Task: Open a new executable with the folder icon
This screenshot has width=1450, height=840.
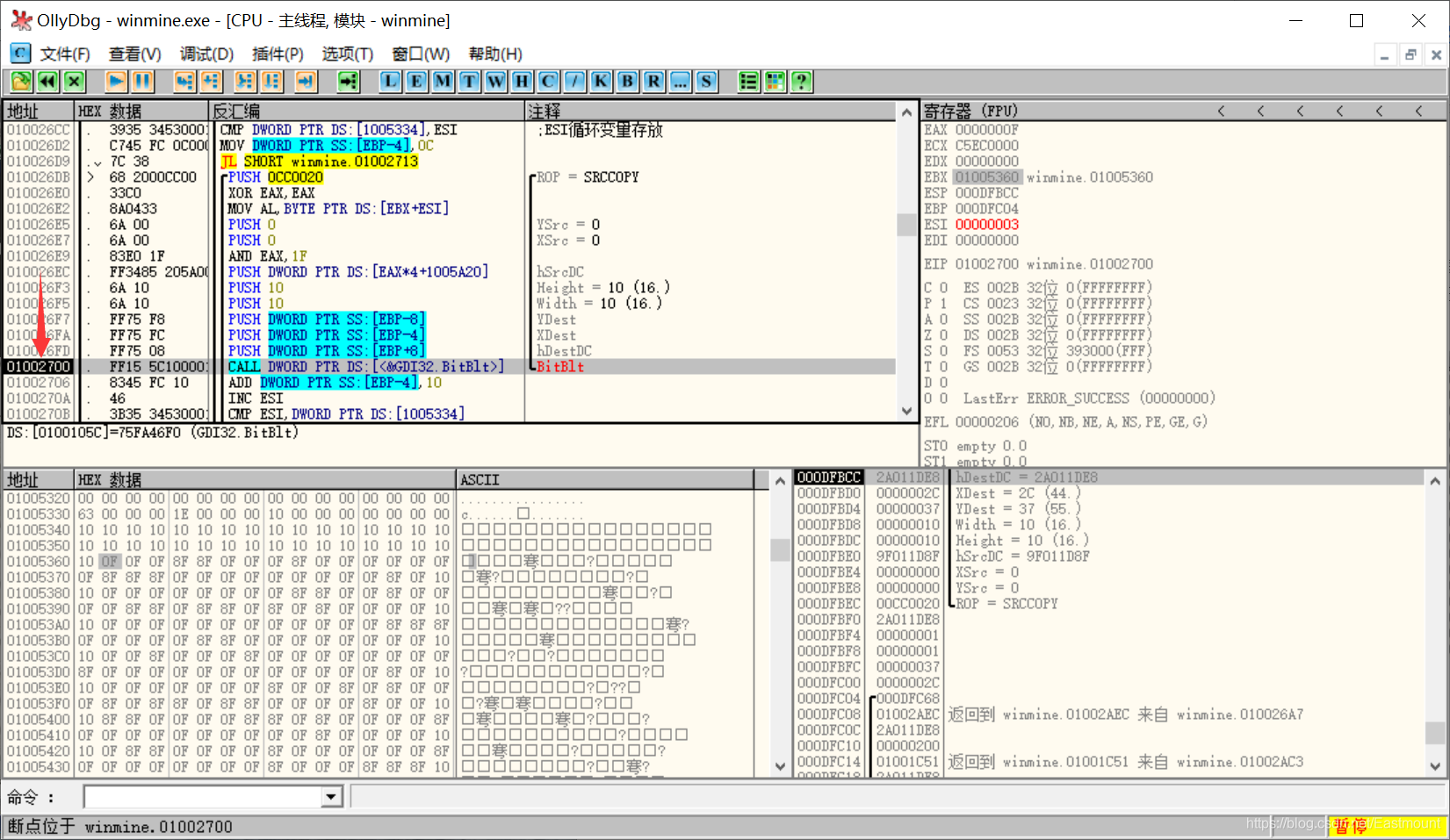Action: (x=21, y=82)
